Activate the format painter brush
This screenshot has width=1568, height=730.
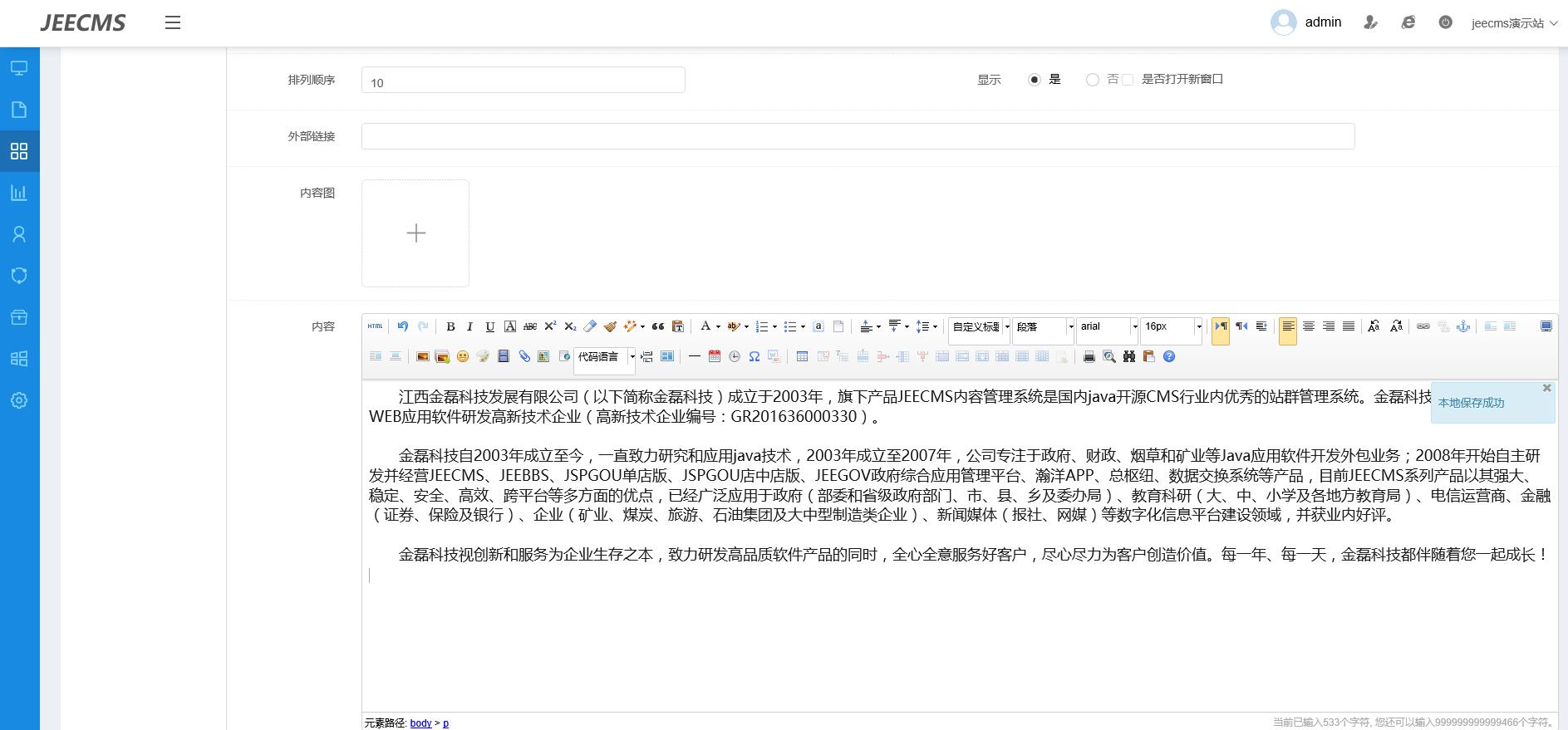coord(610,326)
